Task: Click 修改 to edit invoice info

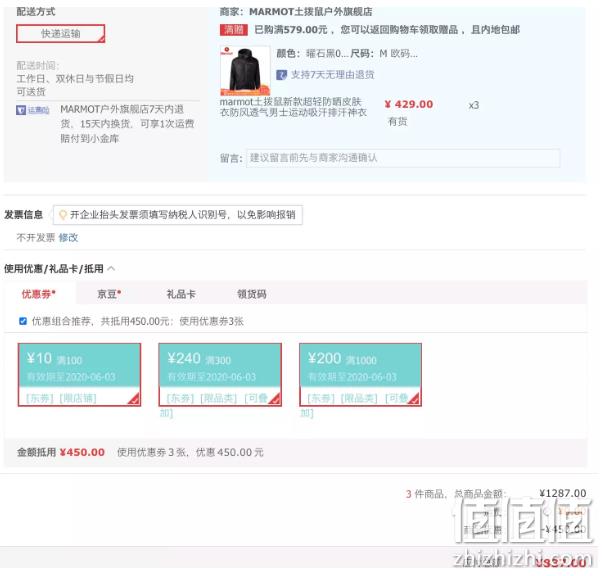Action: click(68, 238)
